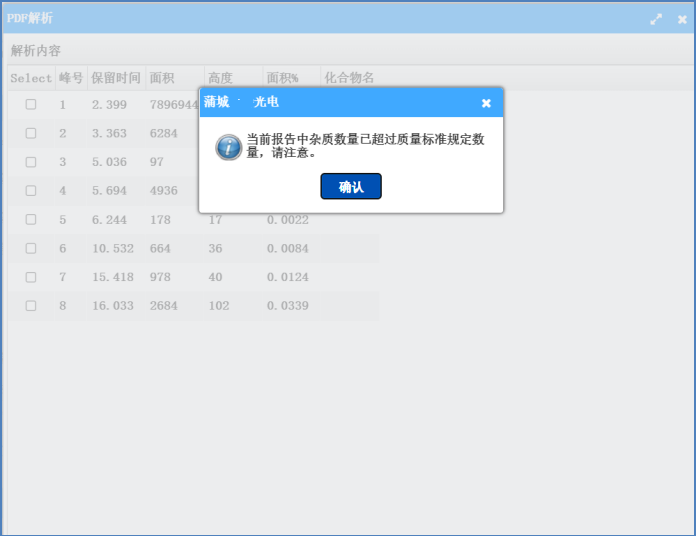Tick the checkbox for peak number 1

(x=31, y=105)
